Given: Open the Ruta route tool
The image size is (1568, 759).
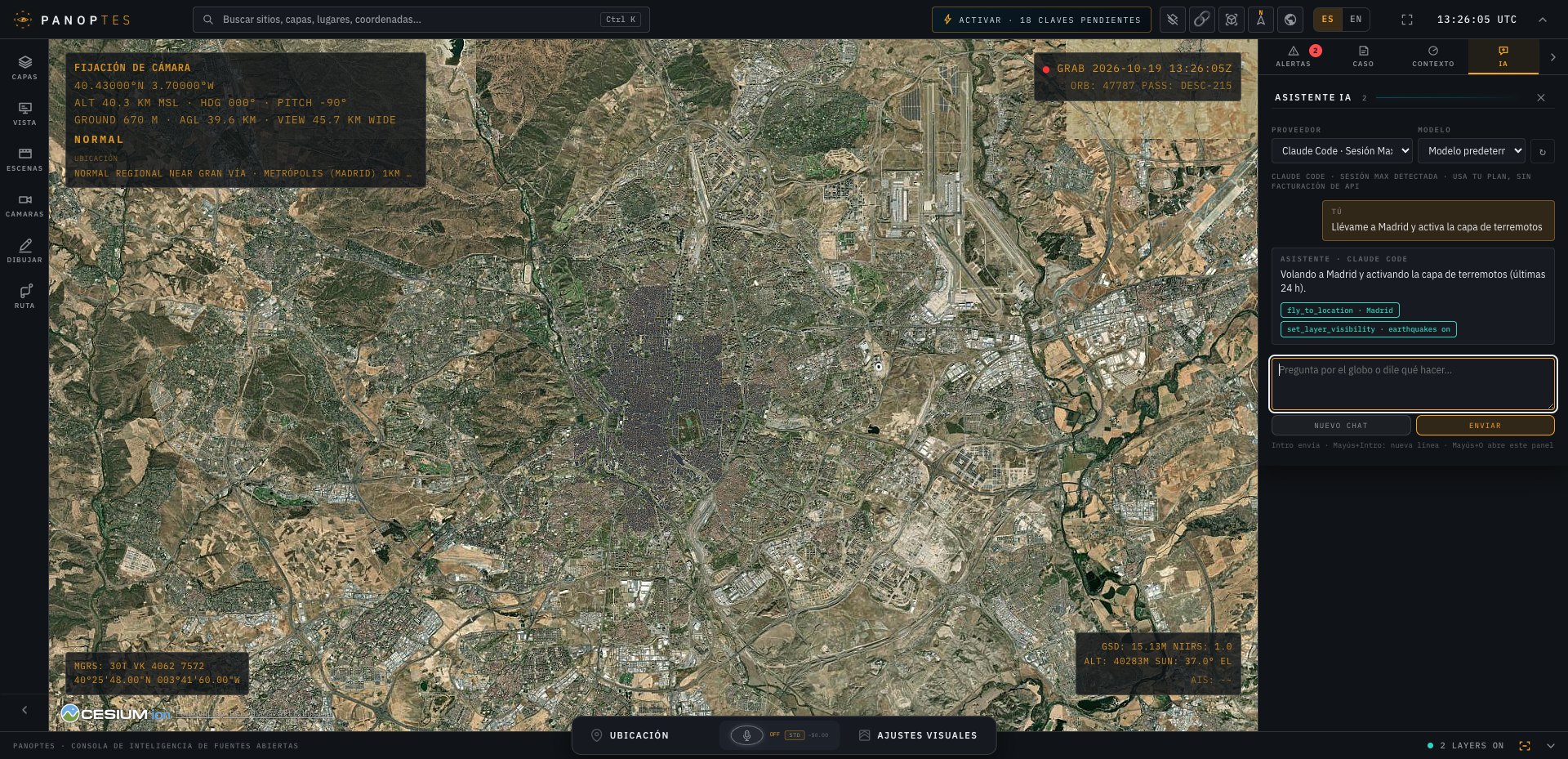Looking at the screenshot, I should tap(24, 296).
